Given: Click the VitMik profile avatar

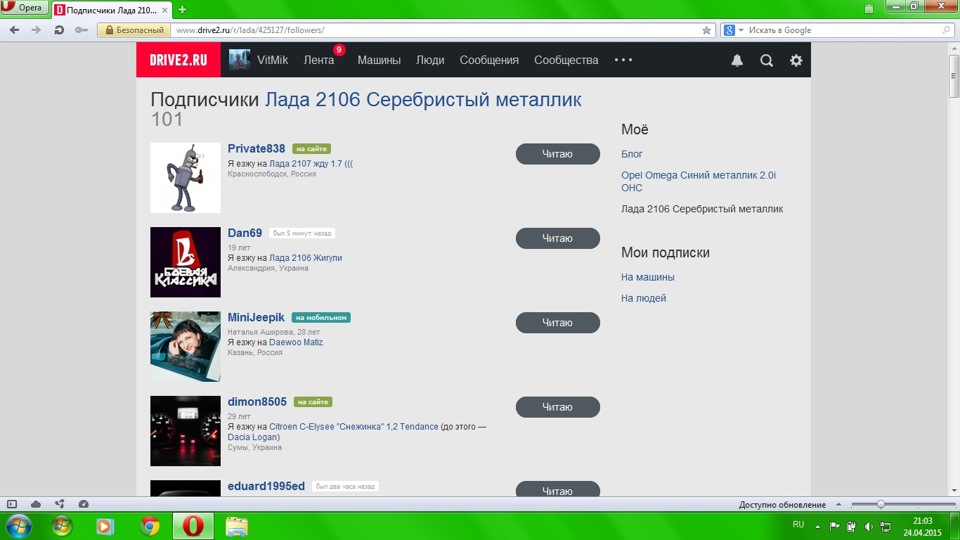Looking at the screenshot, I should coord(239,60).
